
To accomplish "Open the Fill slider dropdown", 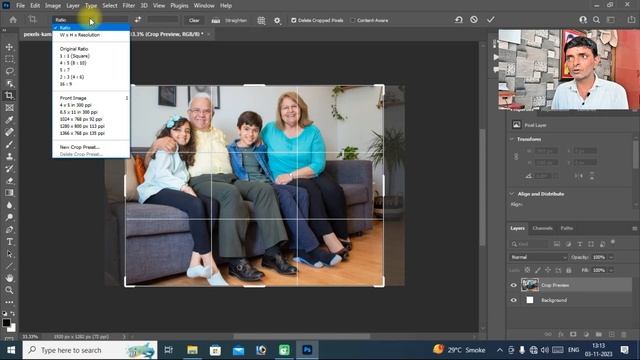I will [x=611, y=270].
